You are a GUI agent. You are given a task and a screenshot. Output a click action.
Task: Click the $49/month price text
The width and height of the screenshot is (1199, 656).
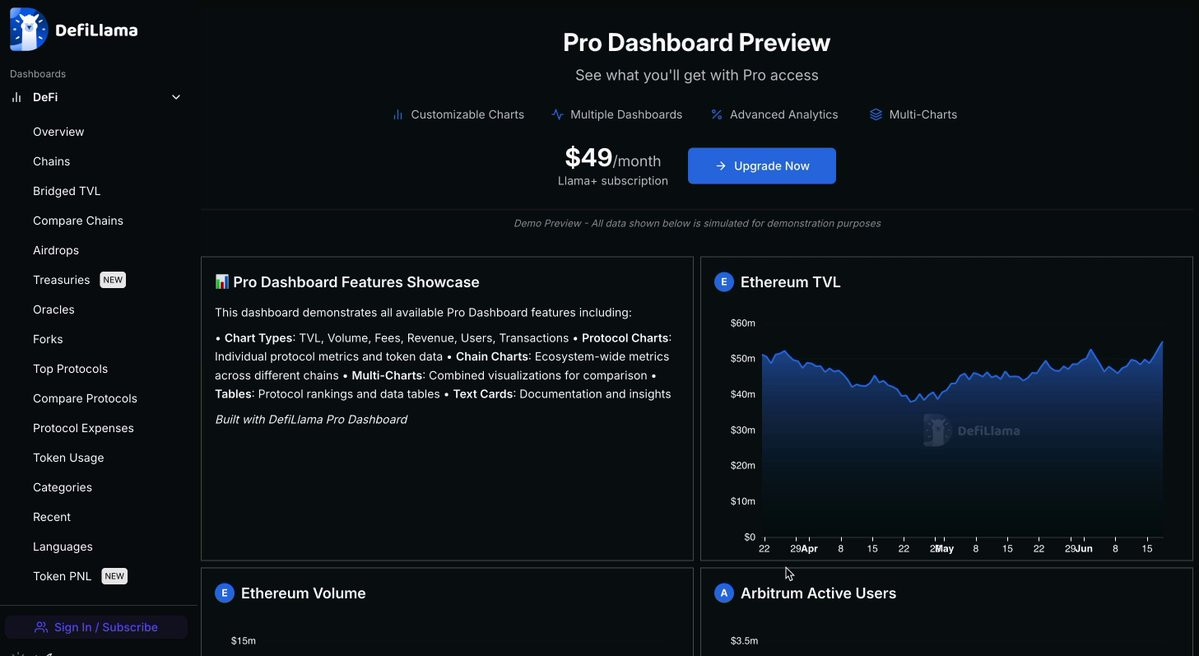(612, 158)
